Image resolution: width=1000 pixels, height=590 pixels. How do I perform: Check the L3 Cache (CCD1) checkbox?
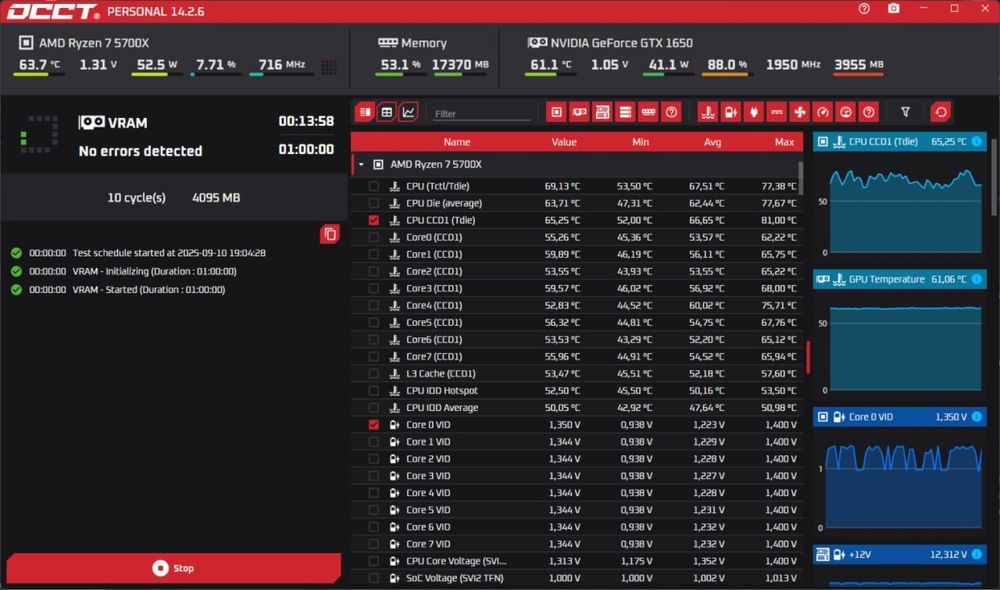(374, 374)
